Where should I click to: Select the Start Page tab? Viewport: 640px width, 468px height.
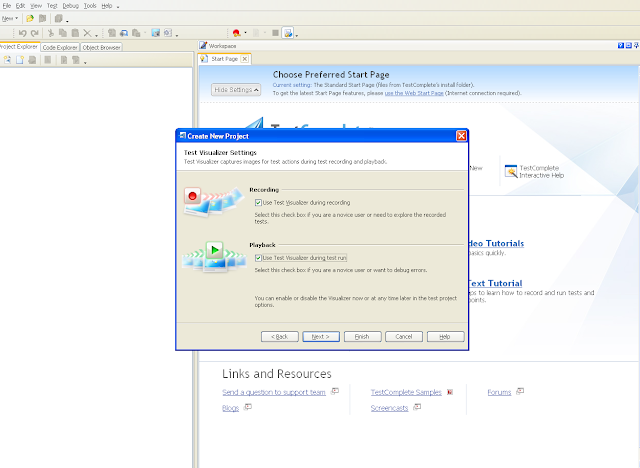pos(224,59)
